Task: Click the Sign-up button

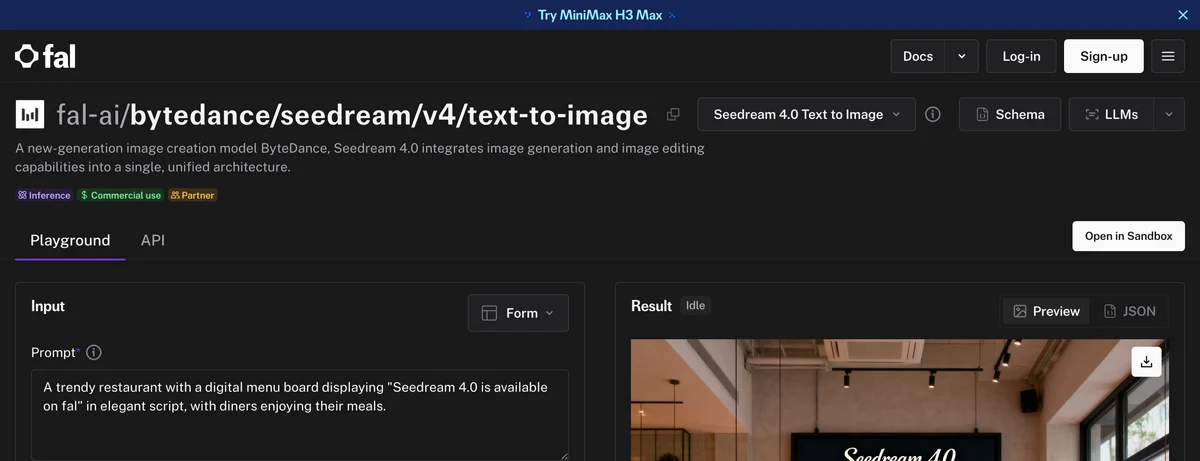Action: [x=1104, y=56]
